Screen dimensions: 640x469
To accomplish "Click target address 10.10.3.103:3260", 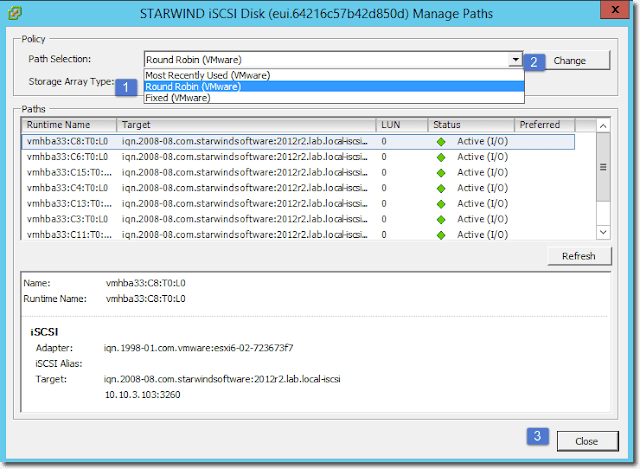I will pos(142,395).
